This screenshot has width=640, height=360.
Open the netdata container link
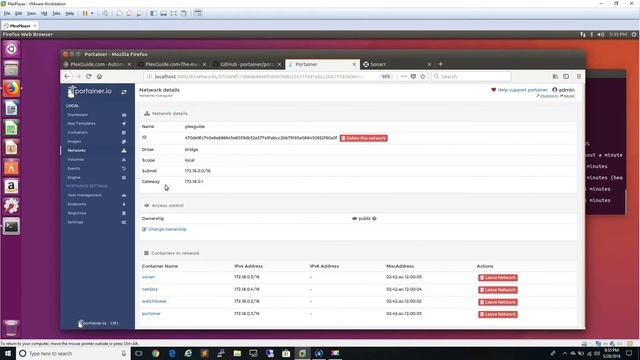pyautogui.click(x=150, y=289)
